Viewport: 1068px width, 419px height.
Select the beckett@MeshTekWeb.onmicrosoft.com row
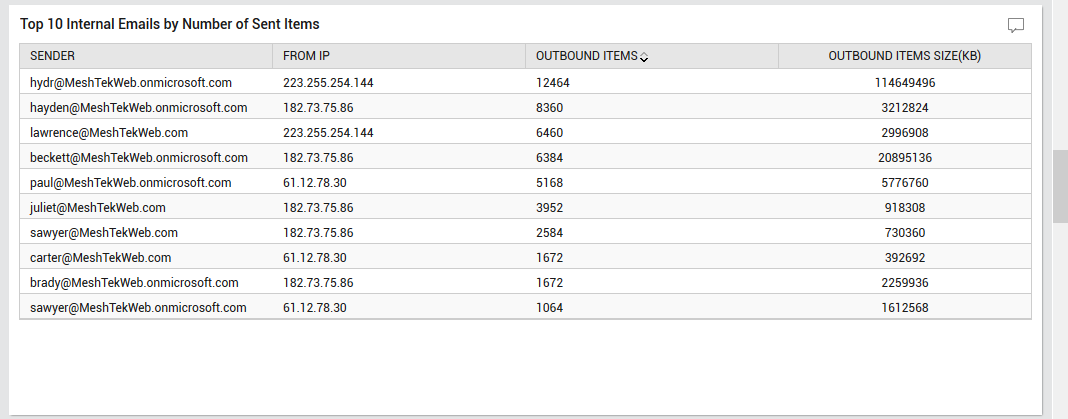coord(525,157)
